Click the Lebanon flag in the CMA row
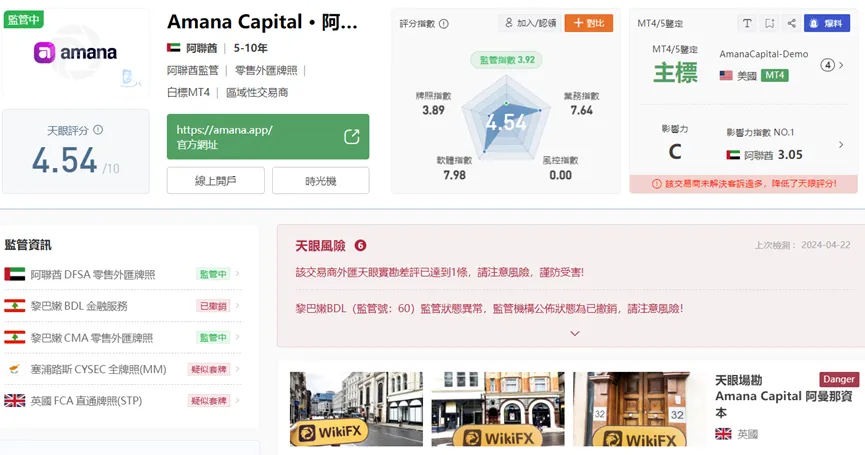865x455 pixels. point(15,338)
